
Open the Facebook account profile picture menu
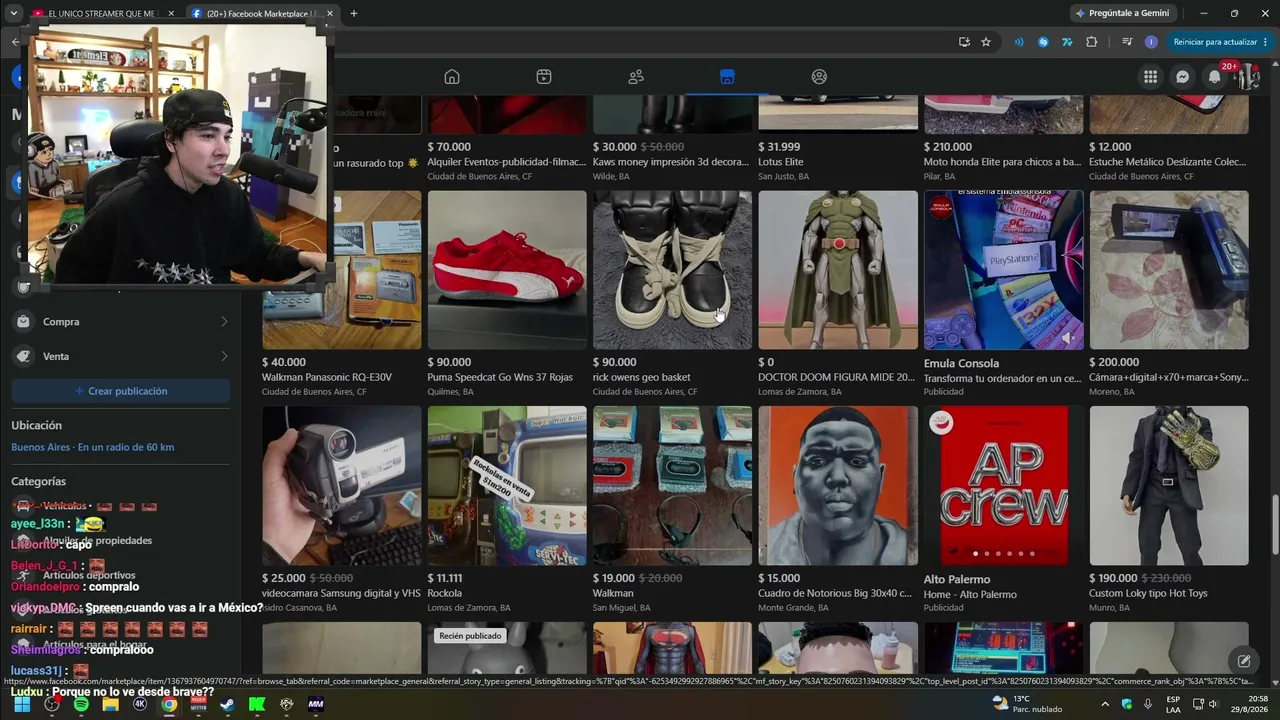pyautogui.click(x=1246, y=77)
